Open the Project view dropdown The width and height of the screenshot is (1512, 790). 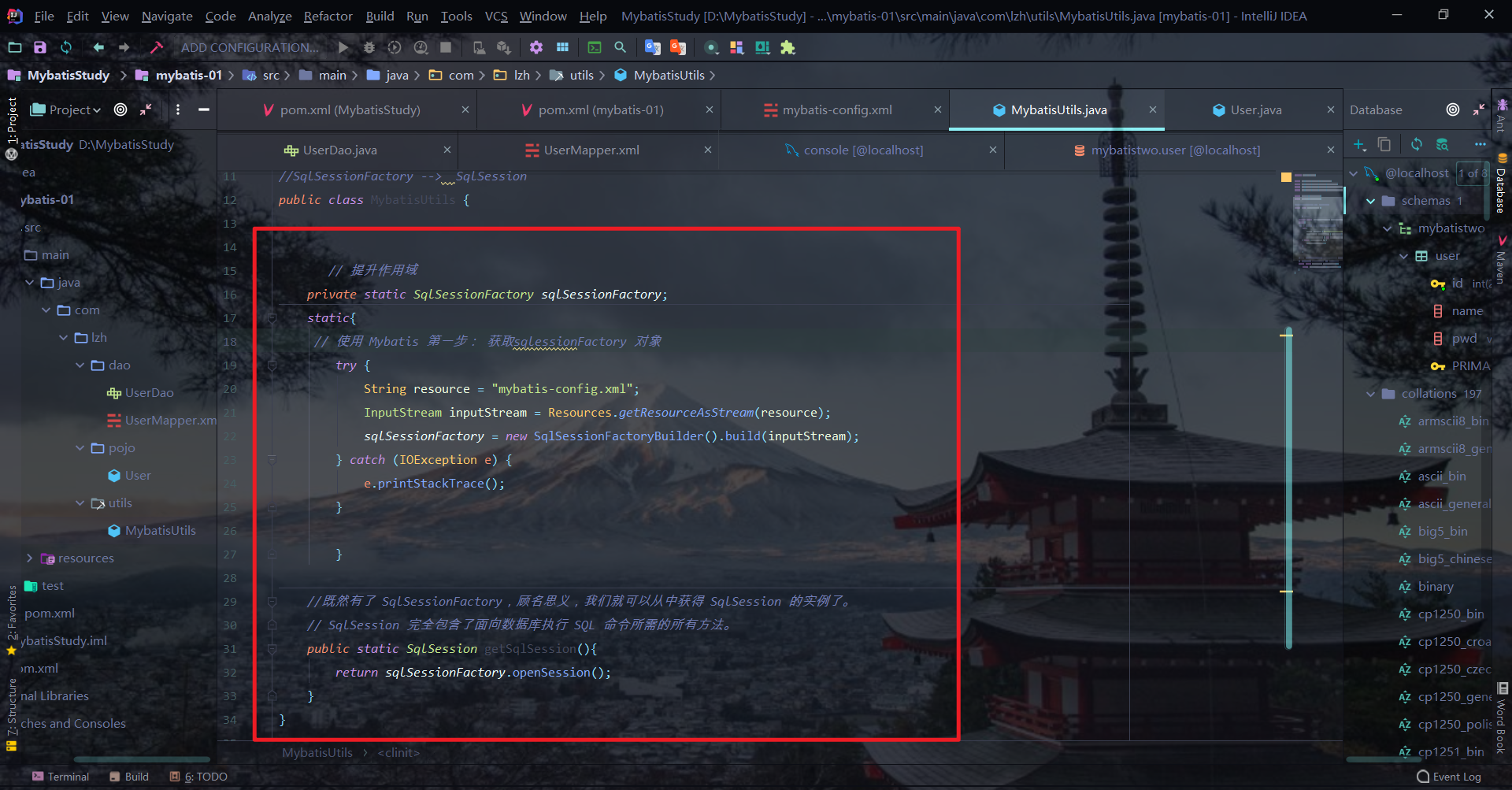66,109
